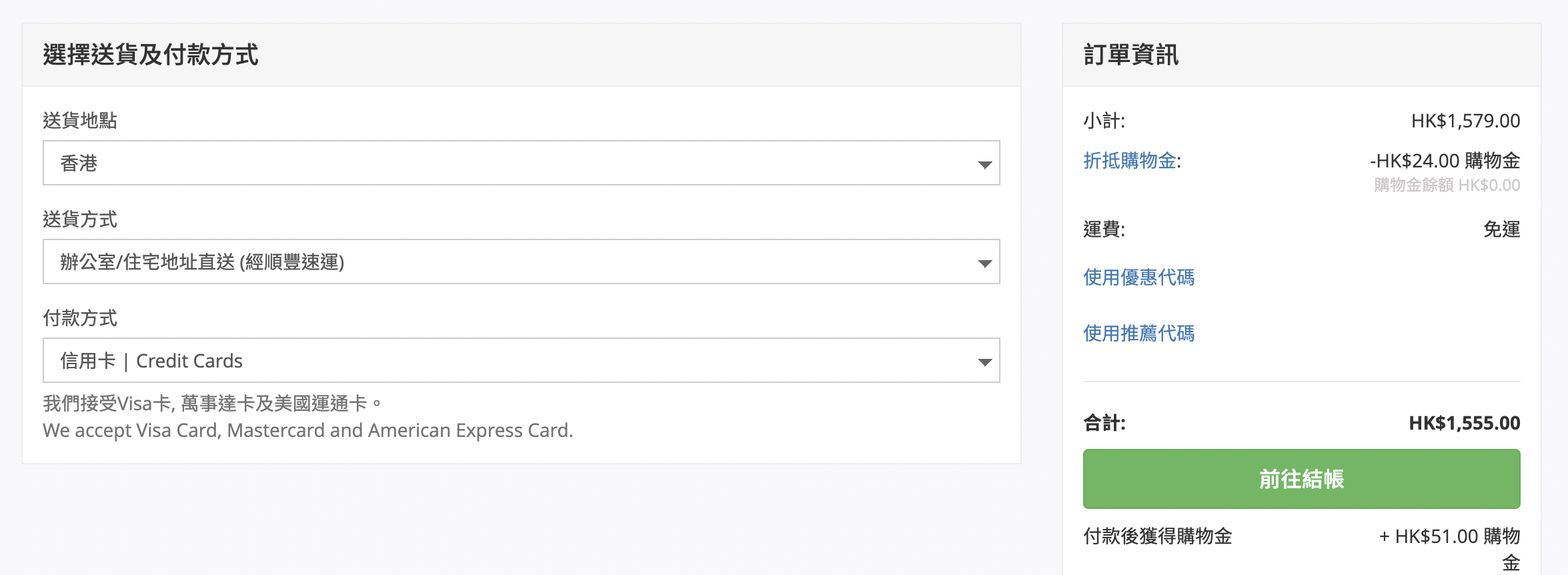Click the arrow icon on the 送貨方式 select
Screen dimensions: 1568x575
pyautogui.click(x=984, y=263)
